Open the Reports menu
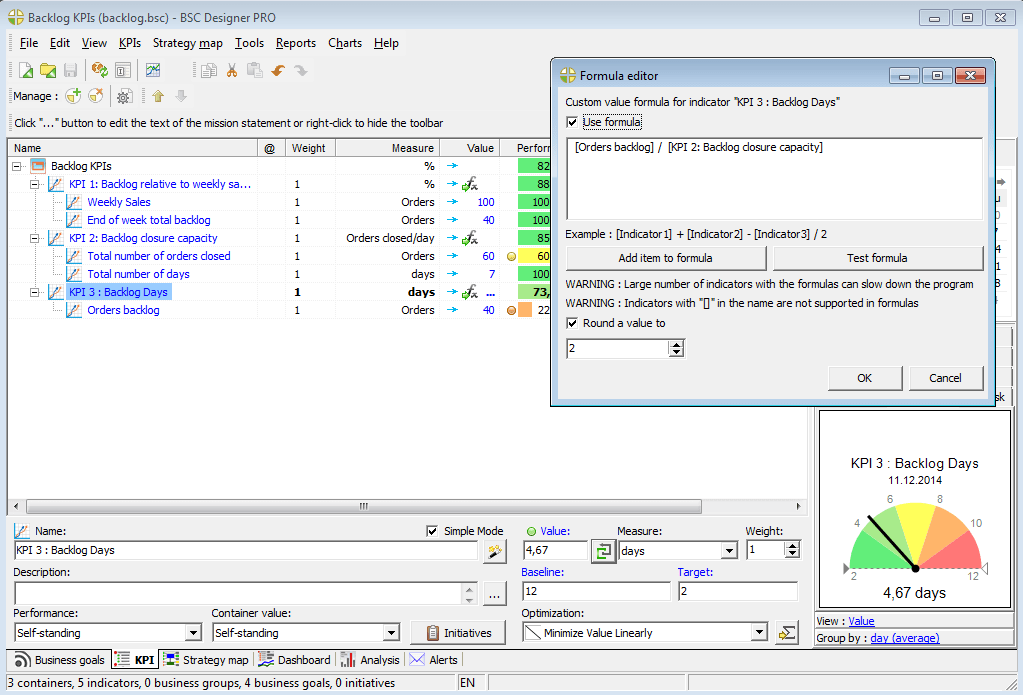1023x695 pixels. (296, 43)
